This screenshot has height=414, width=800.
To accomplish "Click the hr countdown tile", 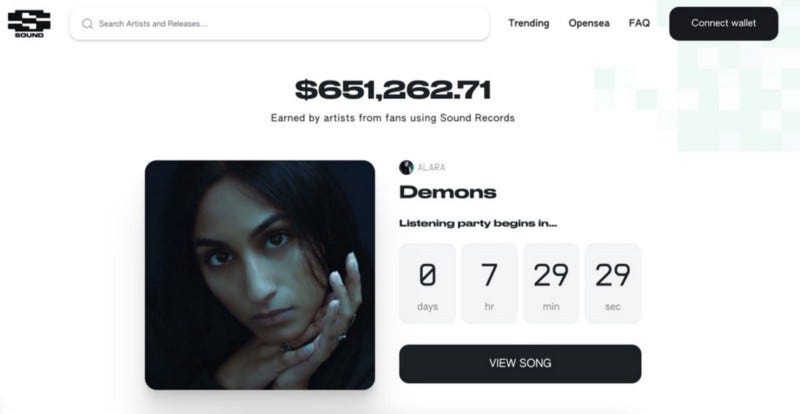I will click(489, 283).
